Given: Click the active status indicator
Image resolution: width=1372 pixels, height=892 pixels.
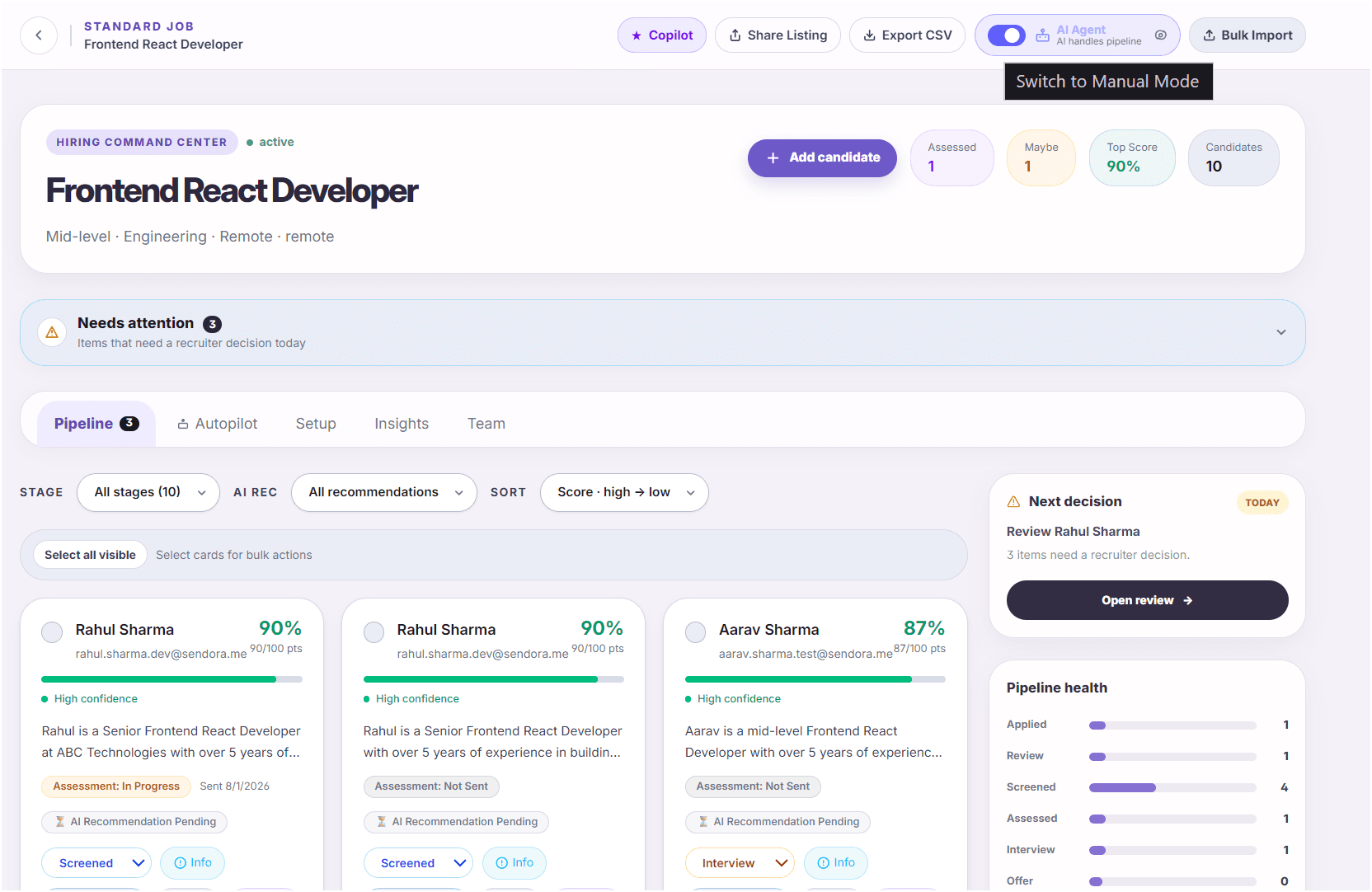Looking at the screenshot, I should pos(270,142).
